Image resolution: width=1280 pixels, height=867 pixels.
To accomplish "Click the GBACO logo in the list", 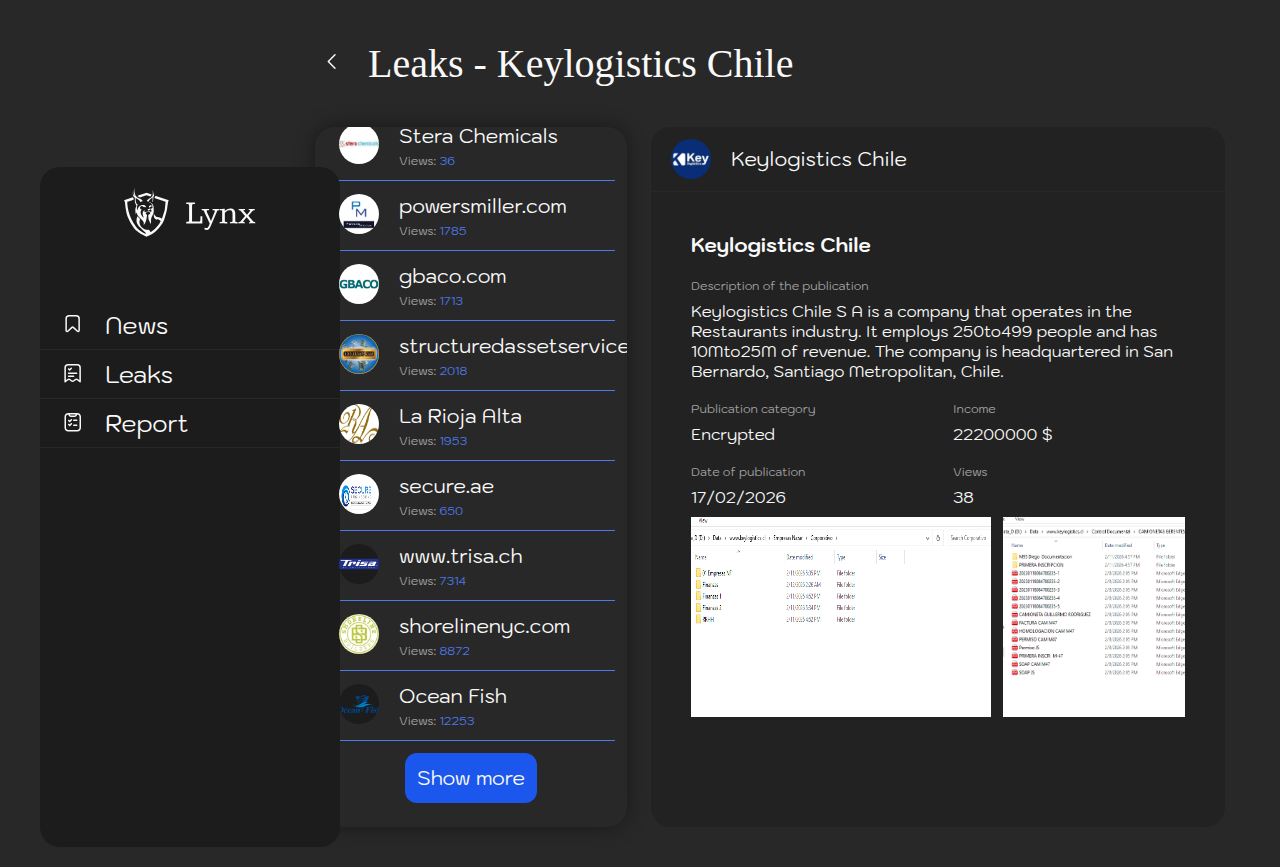I will click(359, 284).
